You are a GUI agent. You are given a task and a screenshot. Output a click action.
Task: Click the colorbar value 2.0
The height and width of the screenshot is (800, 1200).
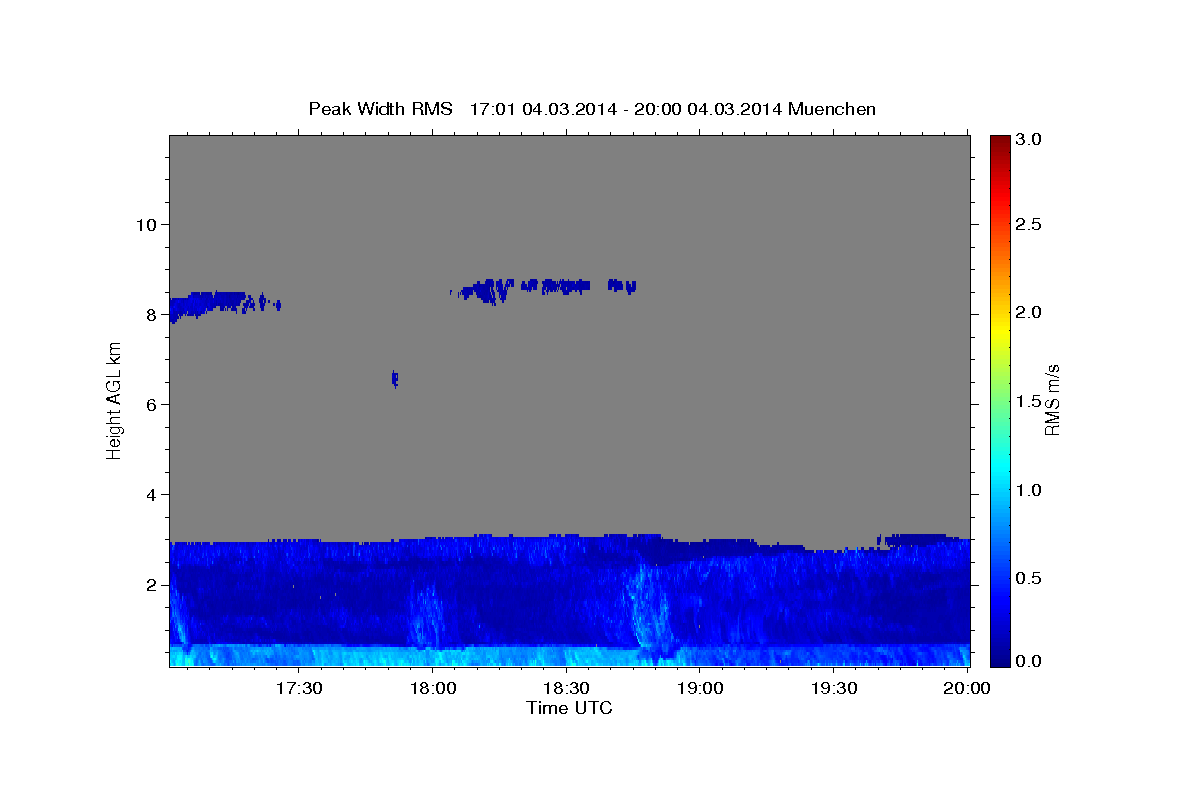[1030, 312]
